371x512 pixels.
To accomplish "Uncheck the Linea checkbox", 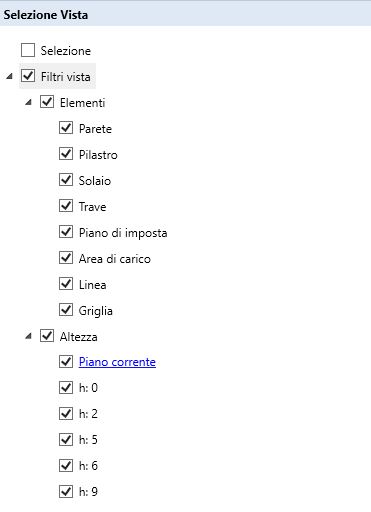I will coord(66,284).
